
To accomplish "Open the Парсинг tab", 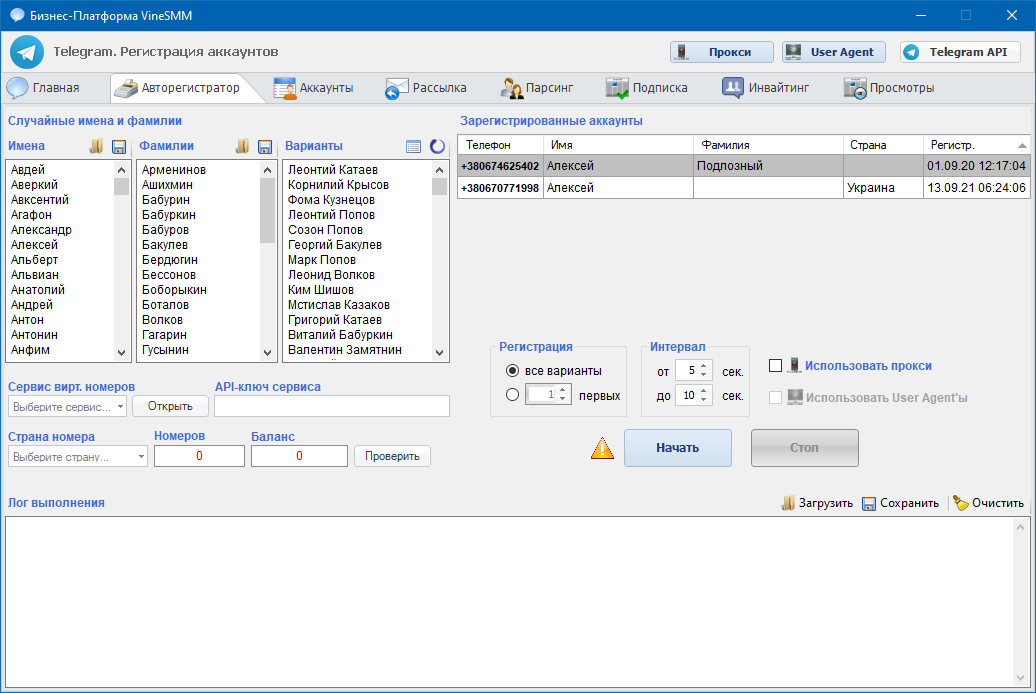I will coord(537,88).
